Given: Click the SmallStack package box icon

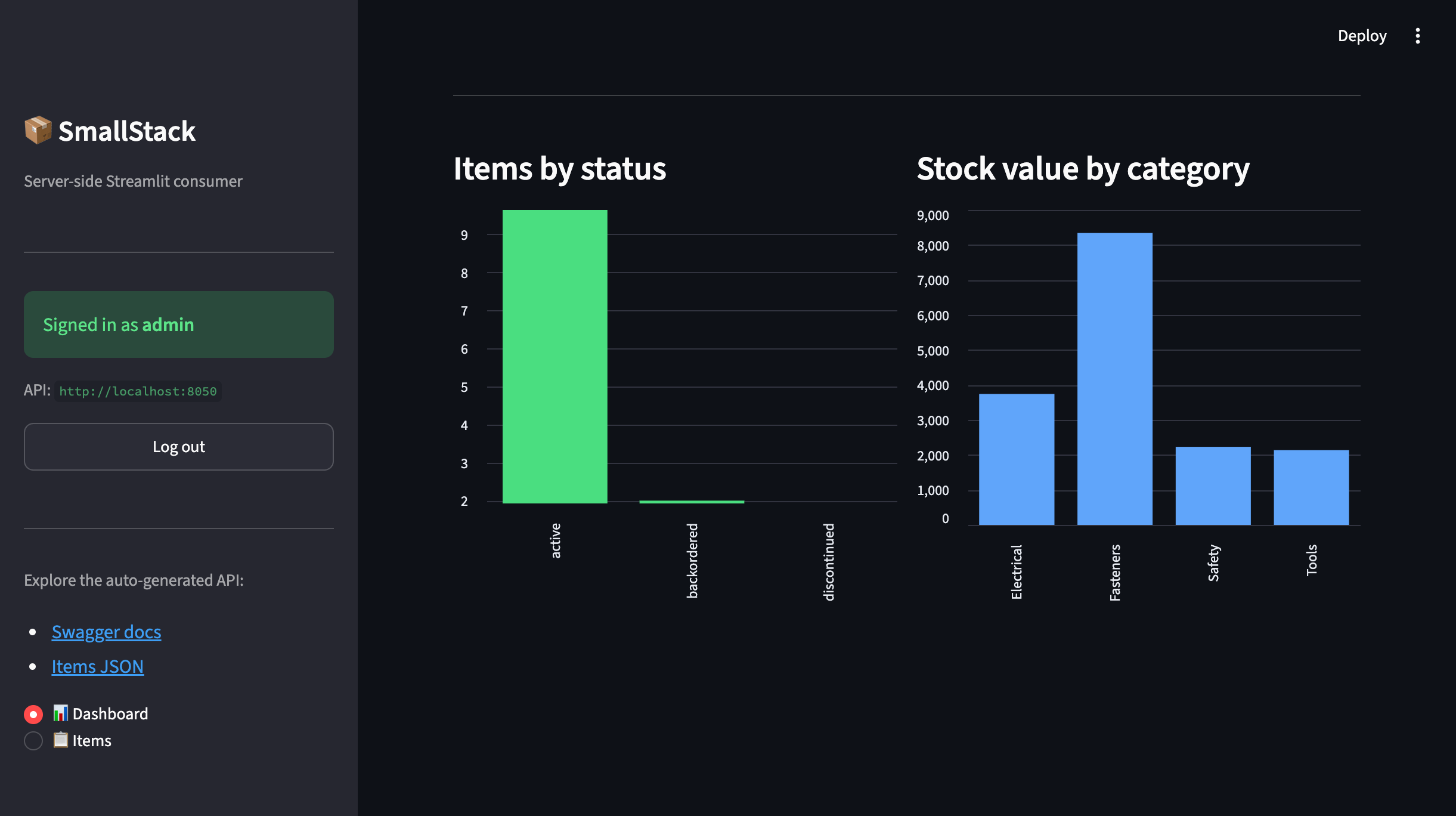Looking at the screenshot, I should click(x=38, y=130).
